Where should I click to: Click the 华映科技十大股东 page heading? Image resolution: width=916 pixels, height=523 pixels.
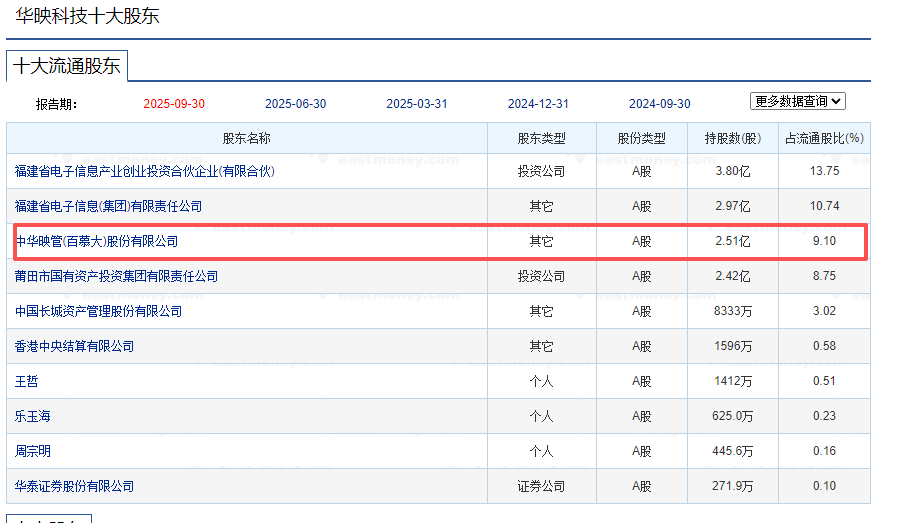pos(87,16)
